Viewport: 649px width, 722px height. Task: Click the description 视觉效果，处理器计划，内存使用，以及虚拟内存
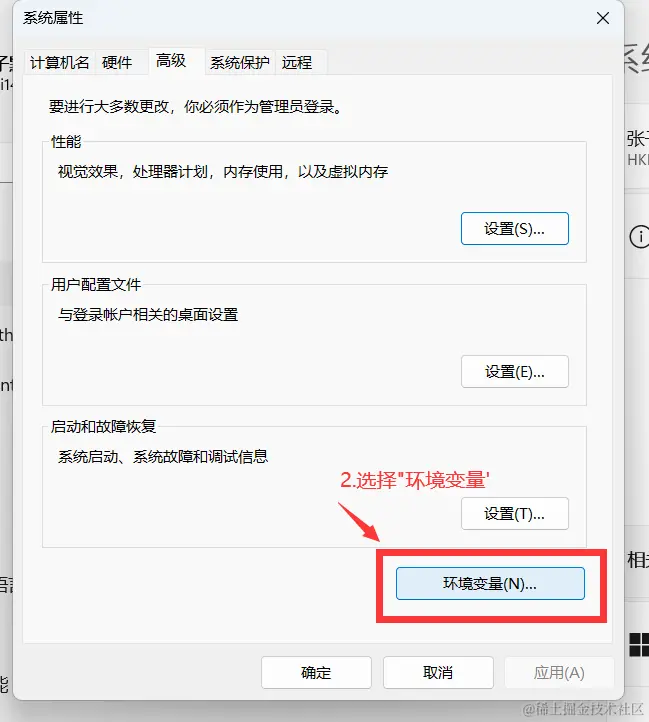pos(223,172)
